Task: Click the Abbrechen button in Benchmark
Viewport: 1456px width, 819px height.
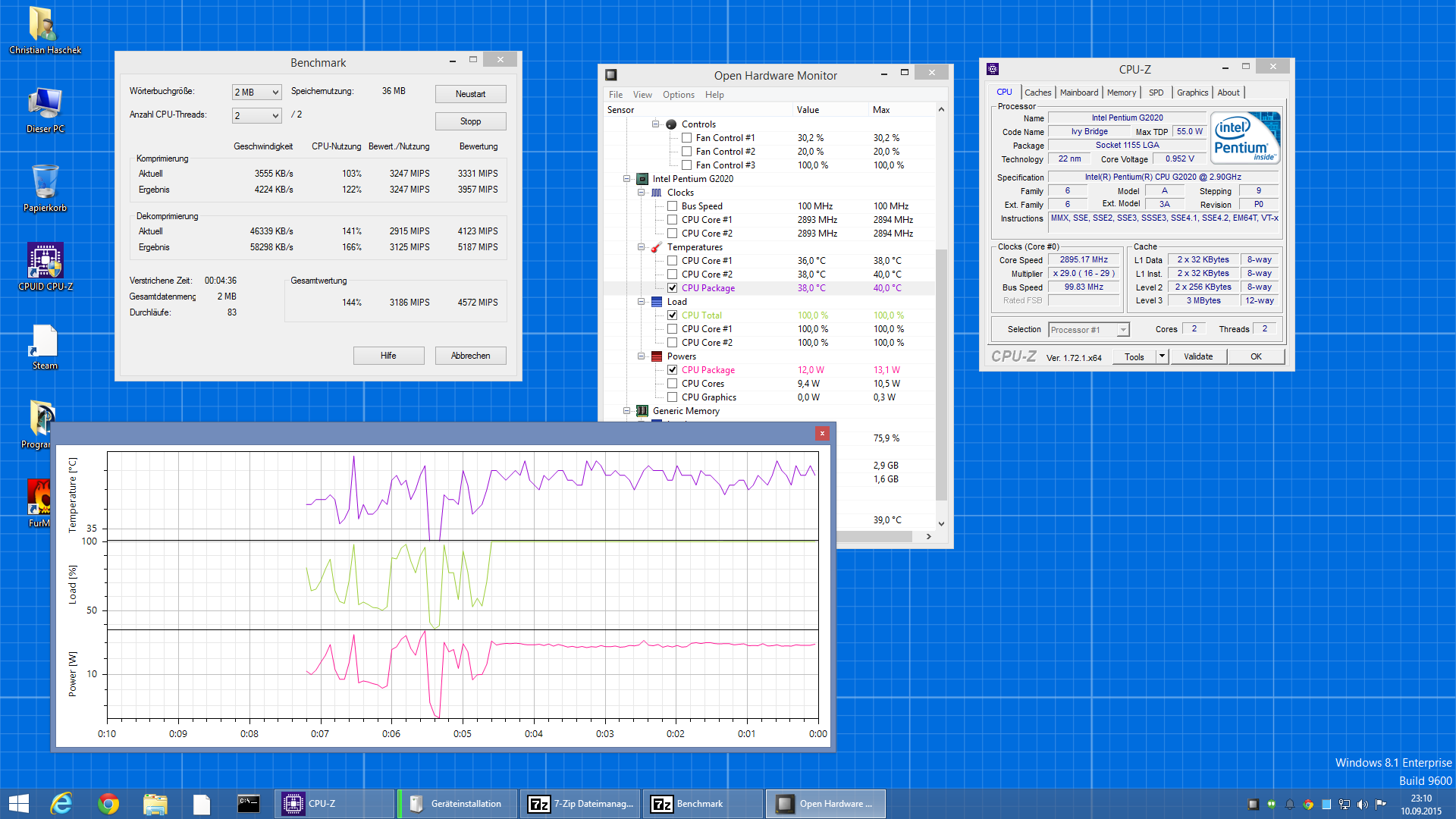Action: click(470, 356)
